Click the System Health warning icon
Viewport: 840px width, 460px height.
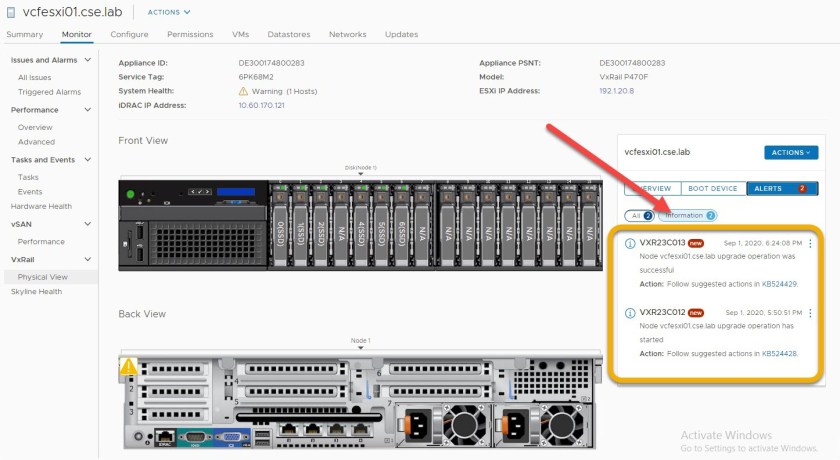tap(243, 91)
